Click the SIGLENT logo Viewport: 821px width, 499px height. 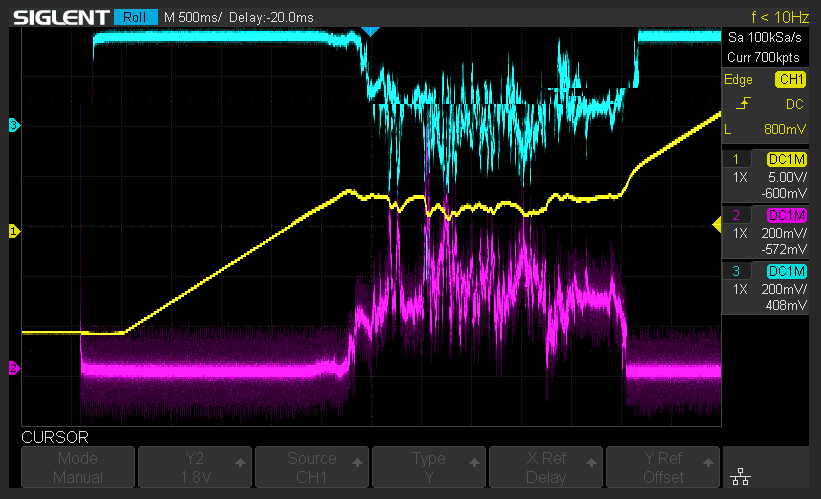61,17
